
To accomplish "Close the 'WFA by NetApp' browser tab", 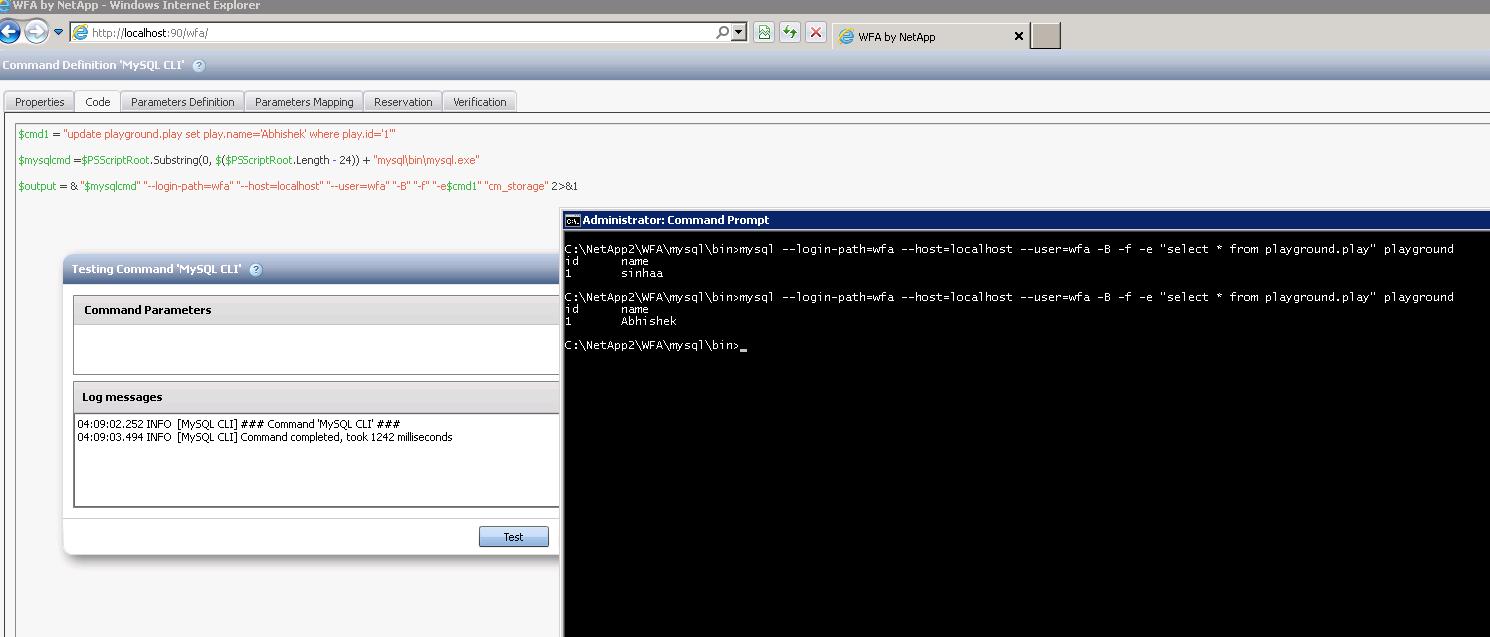I will coord(1019,36).
